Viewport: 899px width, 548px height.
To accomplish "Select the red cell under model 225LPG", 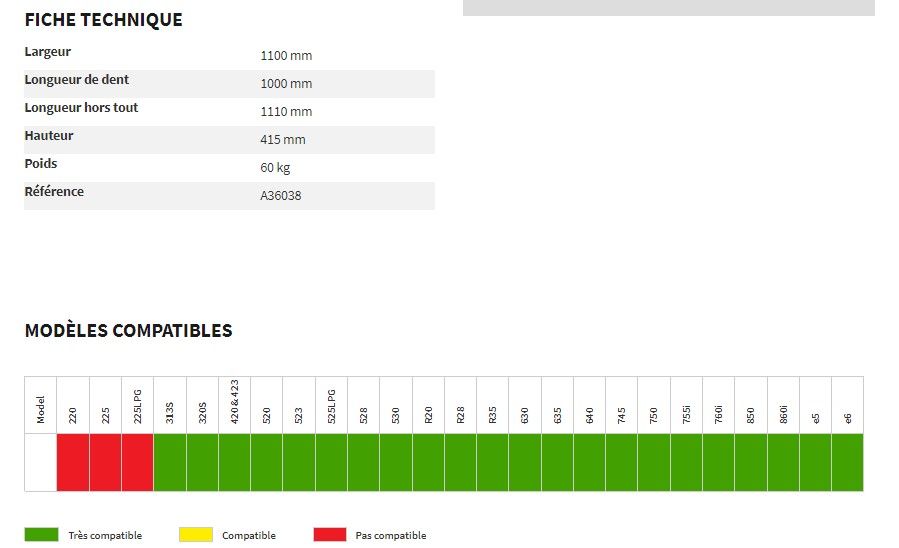I will click(137, 462).
